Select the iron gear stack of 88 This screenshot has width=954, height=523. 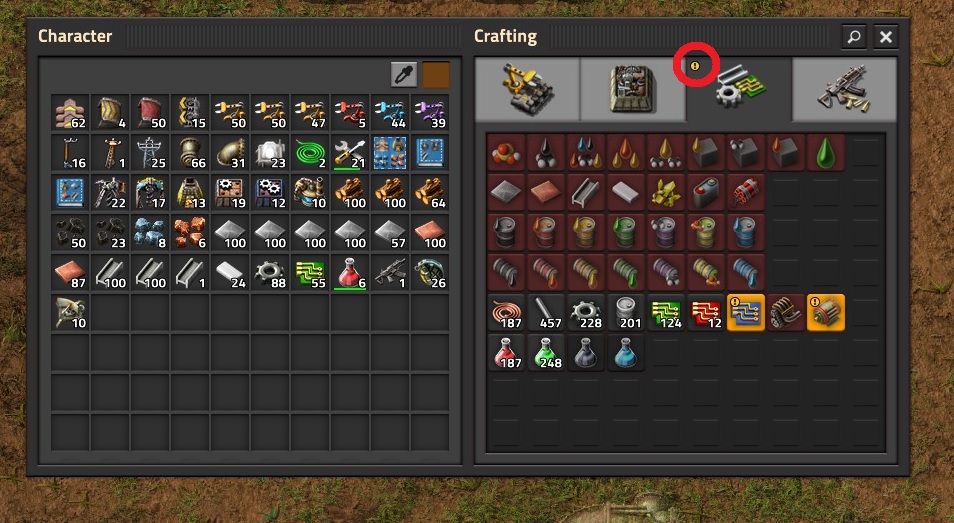click(x=271, y=272)
